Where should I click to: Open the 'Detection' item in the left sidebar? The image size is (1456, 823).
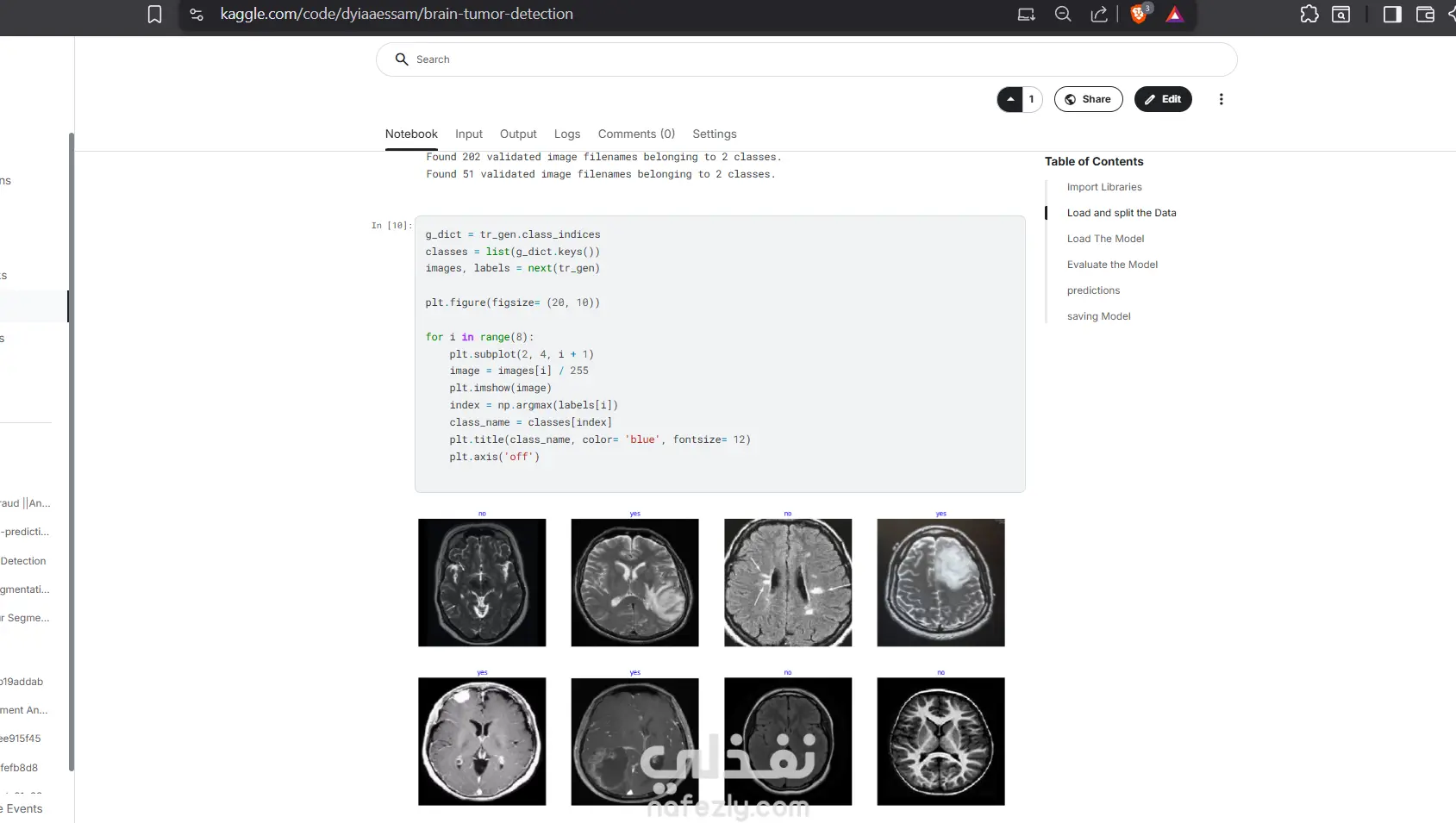pyautogui.click(x=23, y=561)
